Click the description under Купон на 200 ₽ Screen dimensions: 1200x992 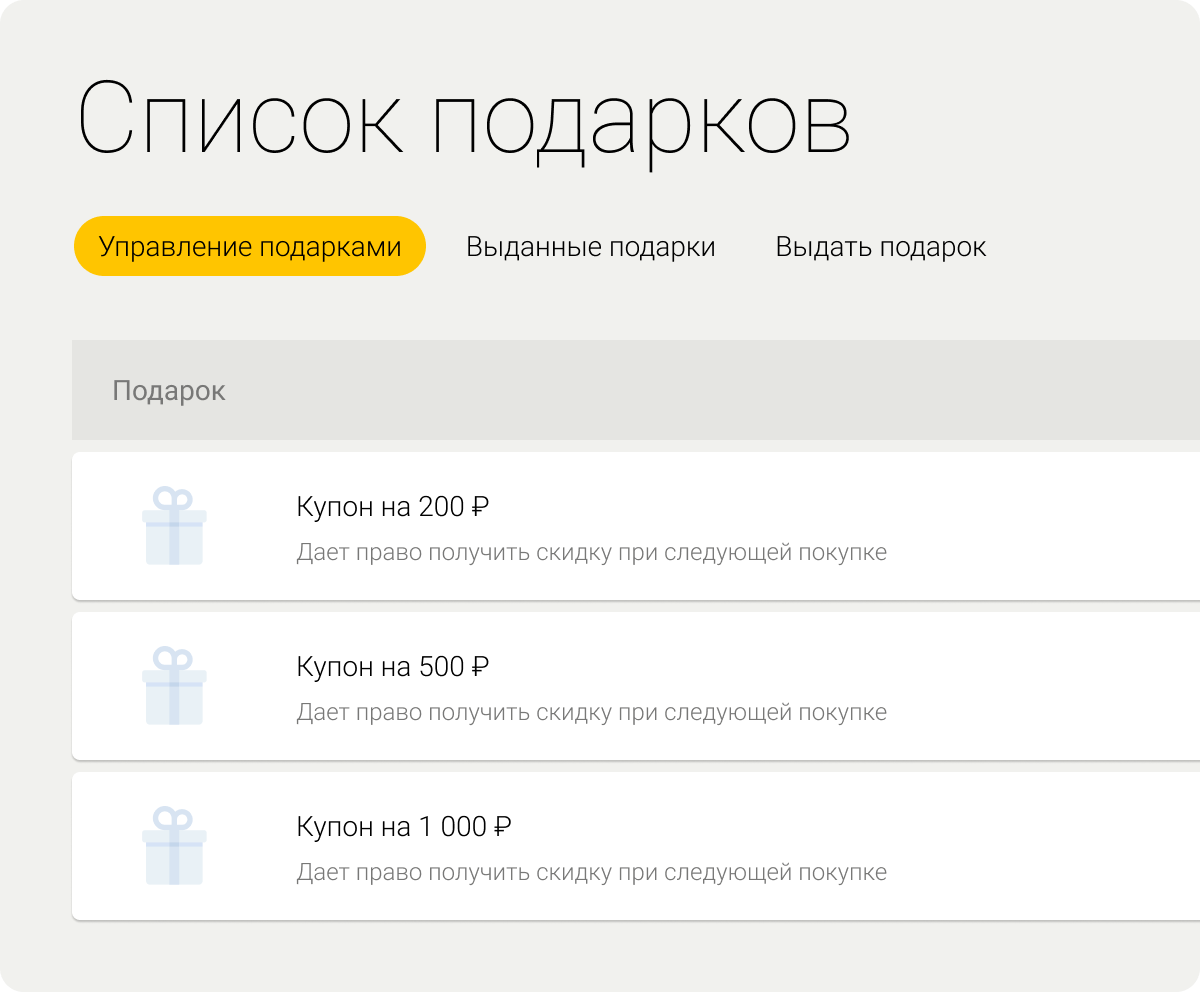point(592,552)
